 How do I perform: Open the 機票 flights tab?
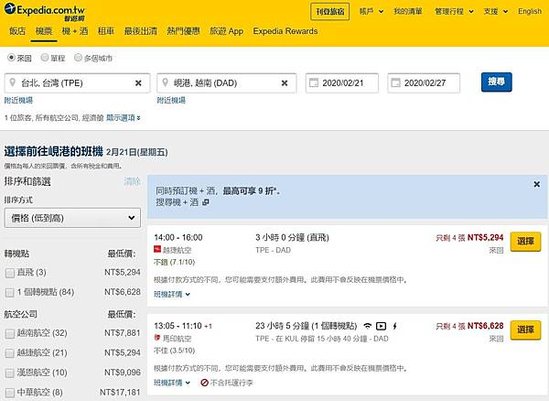coord(44,31)
